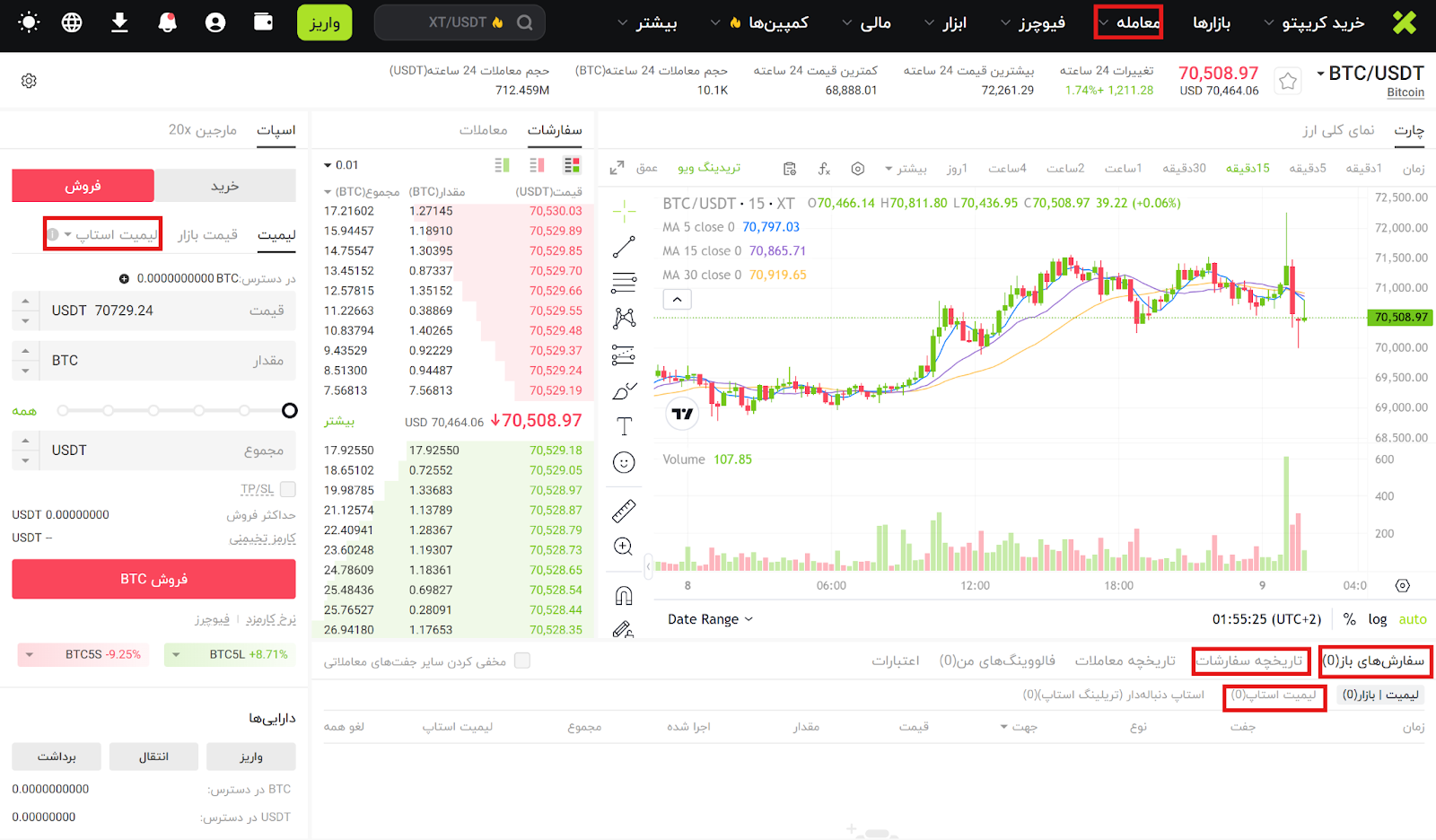The image size is (1436, 840).
Task: Expand chart to fullscreen
Action: [x=617, y=168]
